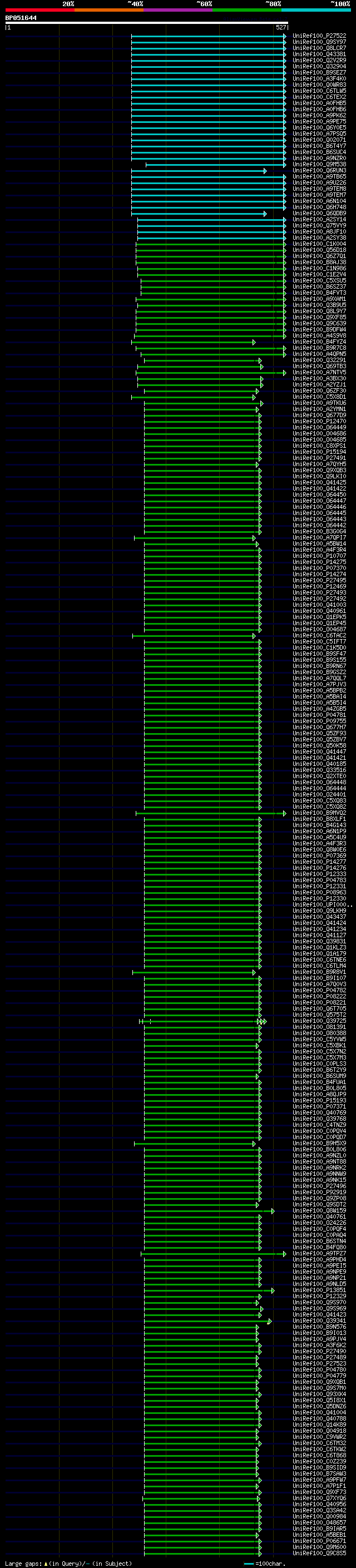Click arrowhead of the UniRef100_Q6QDB9 alignment
356x1568 pixels.
point(265,214)
